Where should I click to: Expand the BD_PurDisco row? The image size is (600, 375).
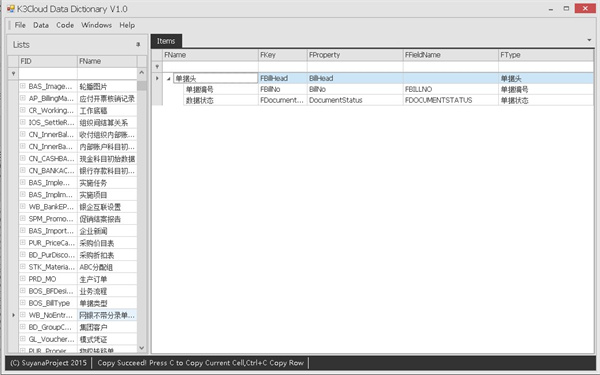23,255
